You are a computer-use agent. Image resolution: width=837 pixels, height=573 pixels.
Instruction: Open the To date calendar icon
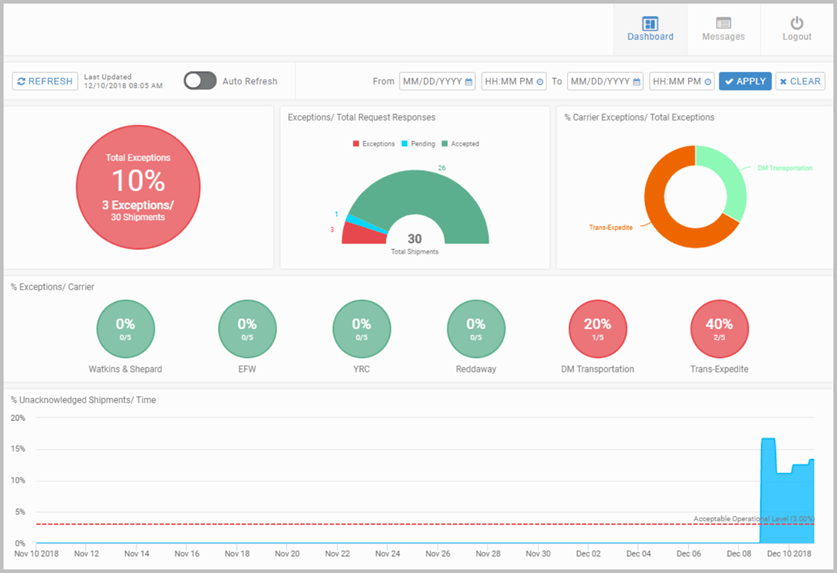coord(637,82)
